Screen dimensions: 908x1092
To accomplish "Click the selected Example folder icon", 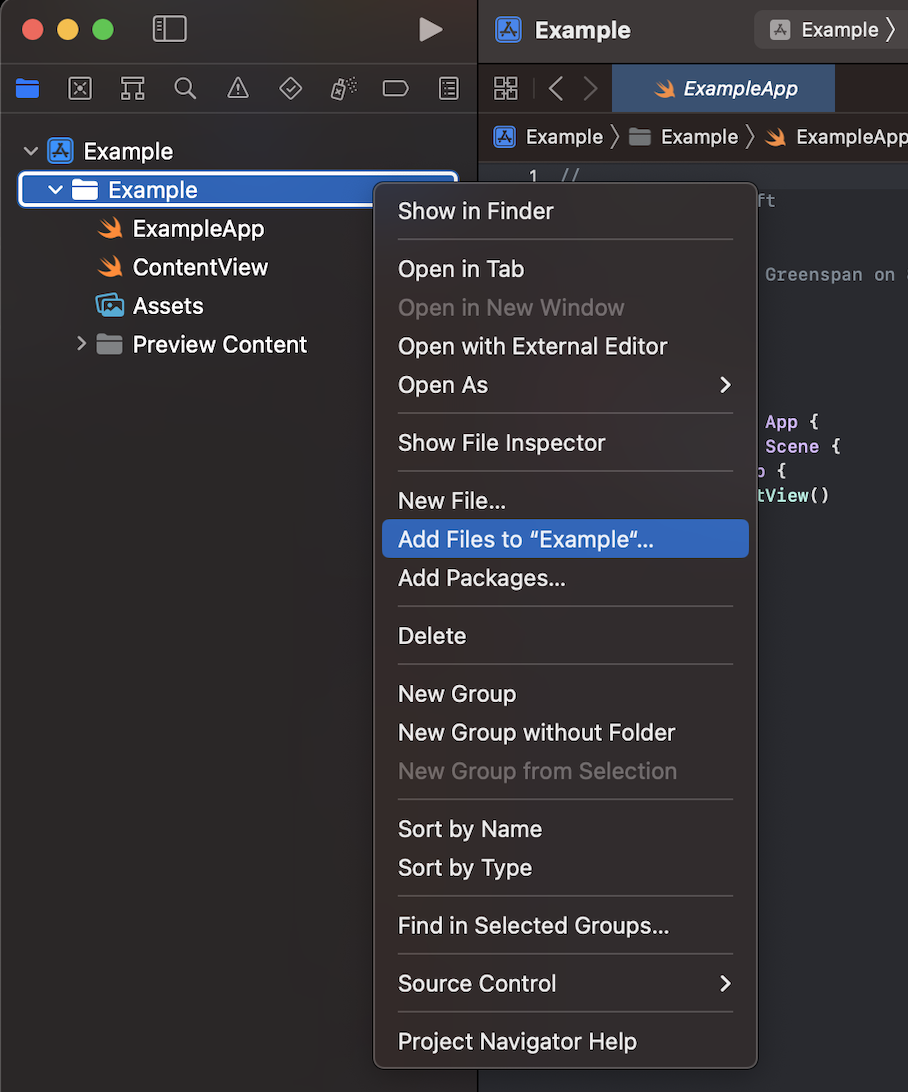I will [85, 189].
